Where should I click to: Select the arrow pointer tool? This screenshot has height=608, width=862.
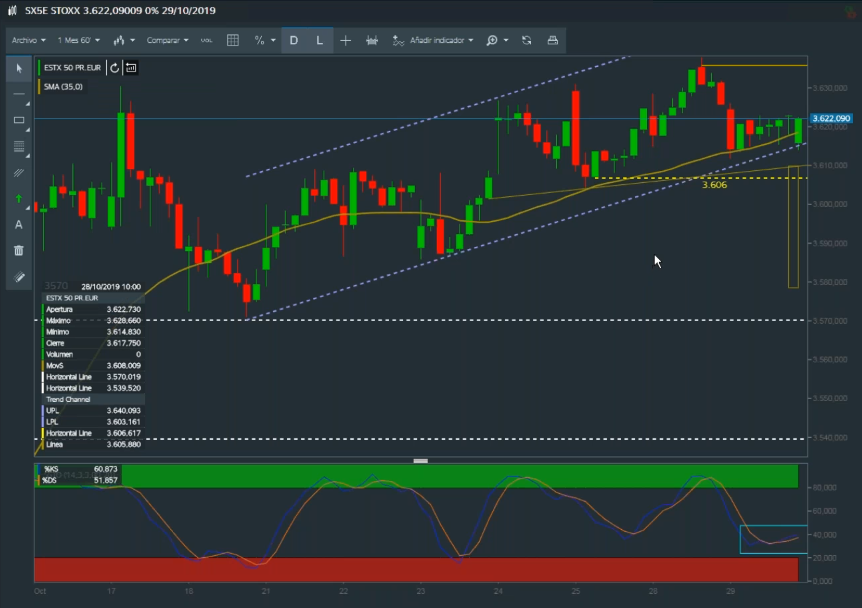click(x=19, y=68)
